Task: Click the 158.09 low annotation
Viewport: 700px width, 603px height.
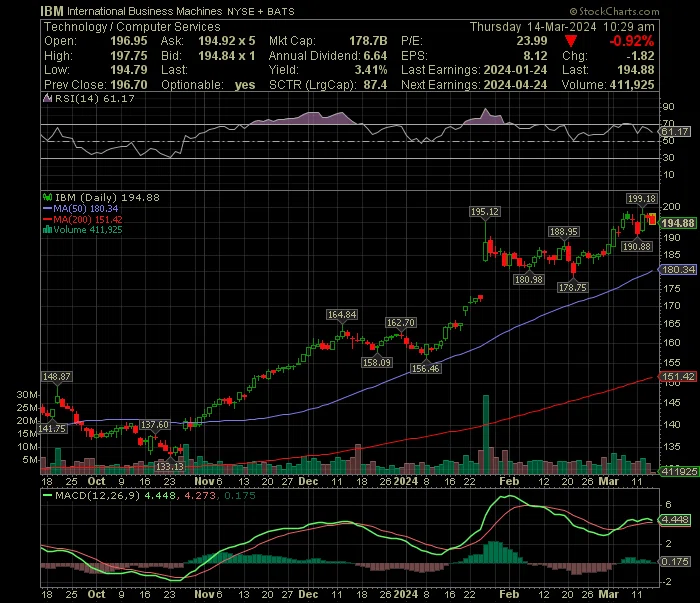Action: click(x=377, y=362)
